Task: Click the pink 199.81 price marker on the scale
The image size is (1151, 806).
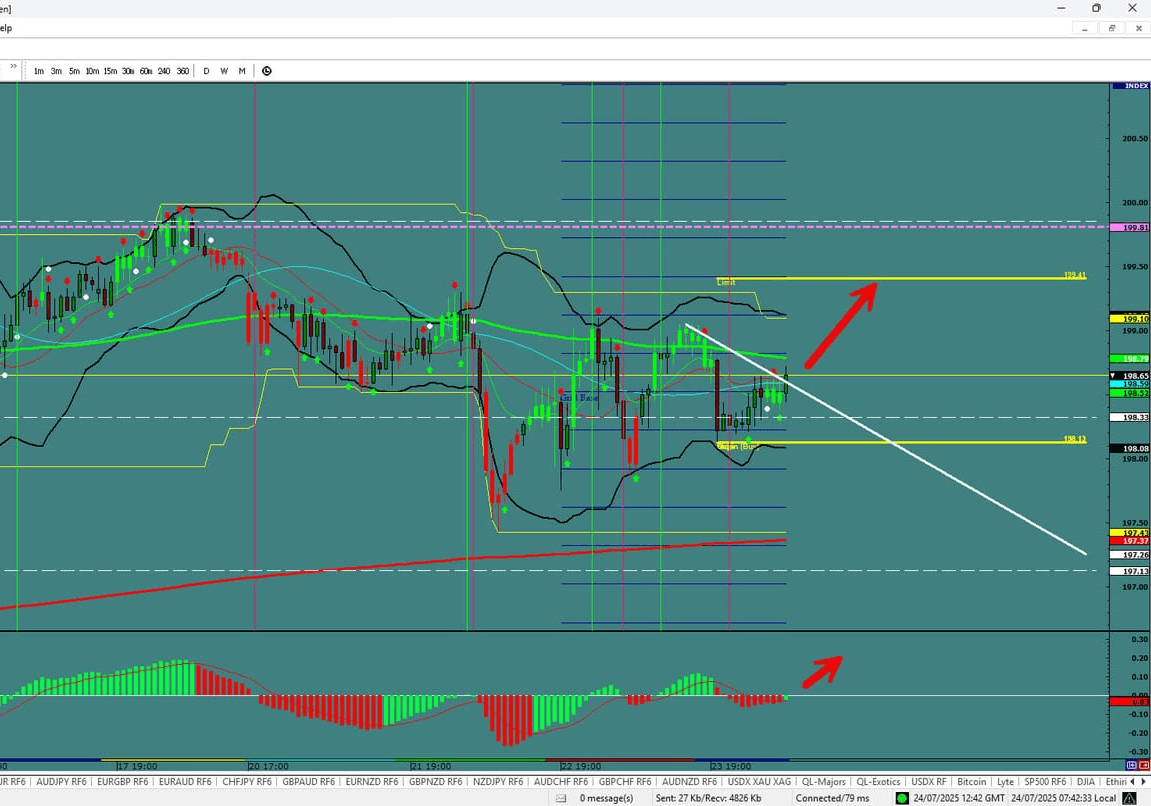Action: (x=1128, y=227)
